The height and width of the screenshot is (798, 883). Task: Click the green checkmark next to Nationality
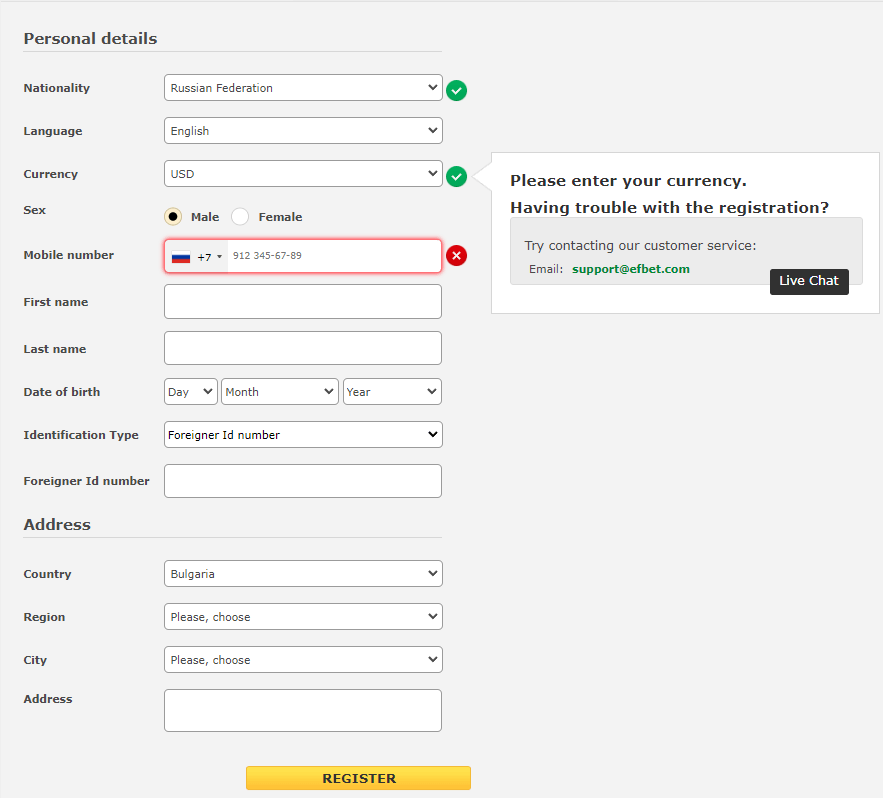point(456,90)
